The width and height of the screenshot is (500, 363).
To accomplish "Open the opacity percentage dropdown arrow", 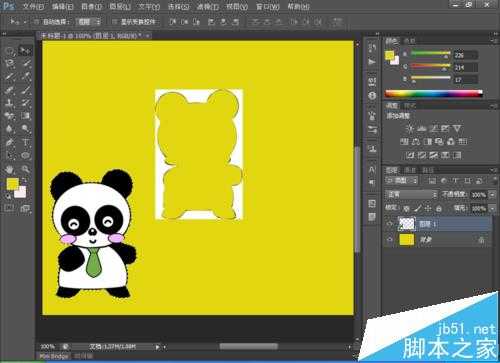I will 492,195.
